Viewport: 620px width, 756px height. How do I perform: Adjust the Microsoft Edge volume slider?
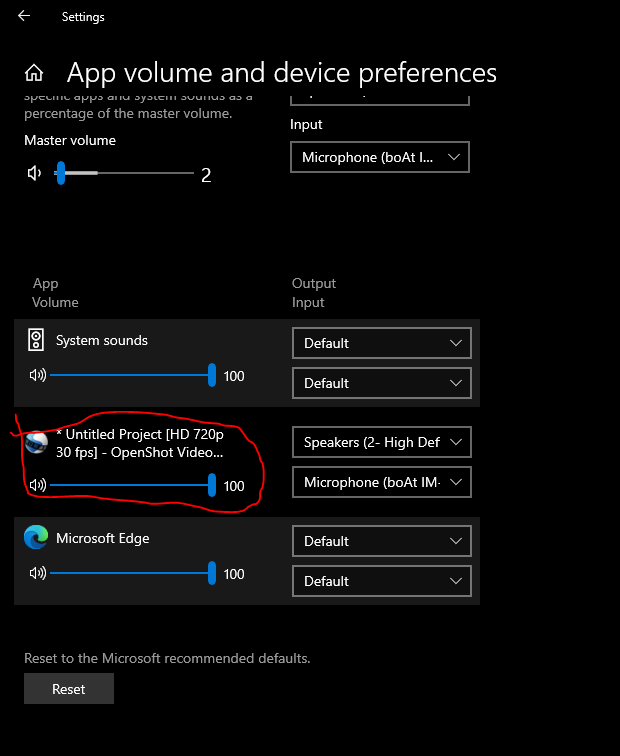[x=133, y=573]
